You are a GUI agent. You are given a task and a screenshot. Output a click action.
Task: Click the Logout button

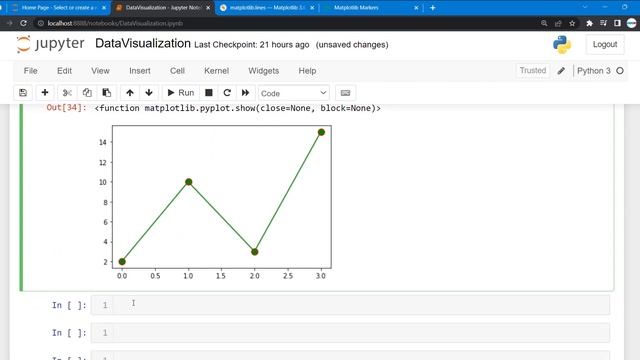tap(605, 44)
